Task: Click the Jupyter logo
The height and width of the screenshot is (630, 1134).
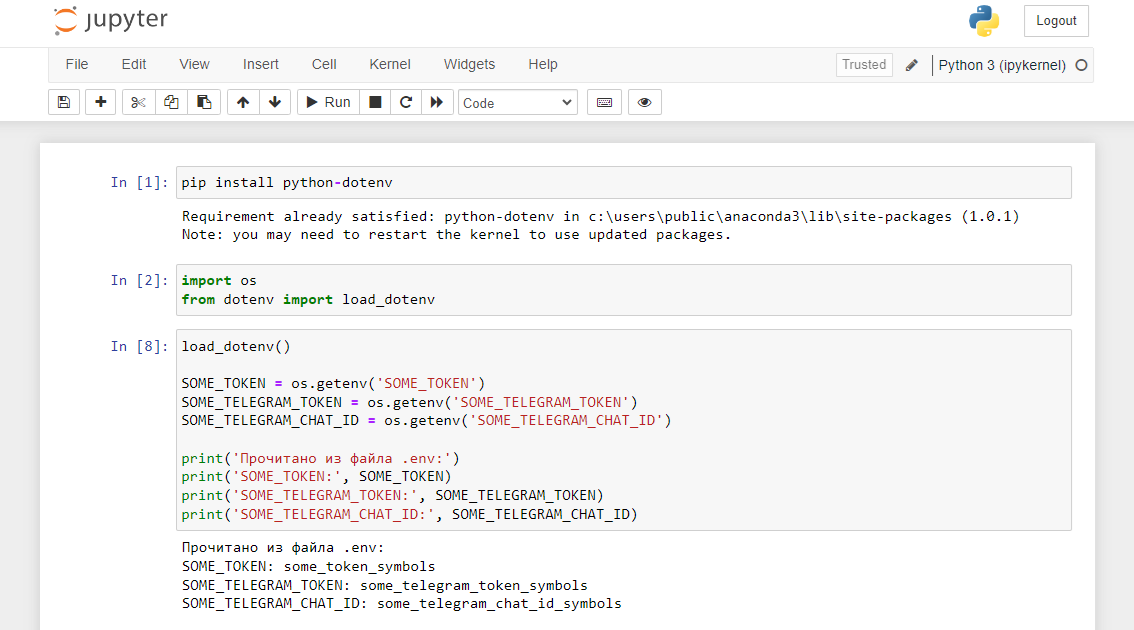Action: tap(111, 20)
